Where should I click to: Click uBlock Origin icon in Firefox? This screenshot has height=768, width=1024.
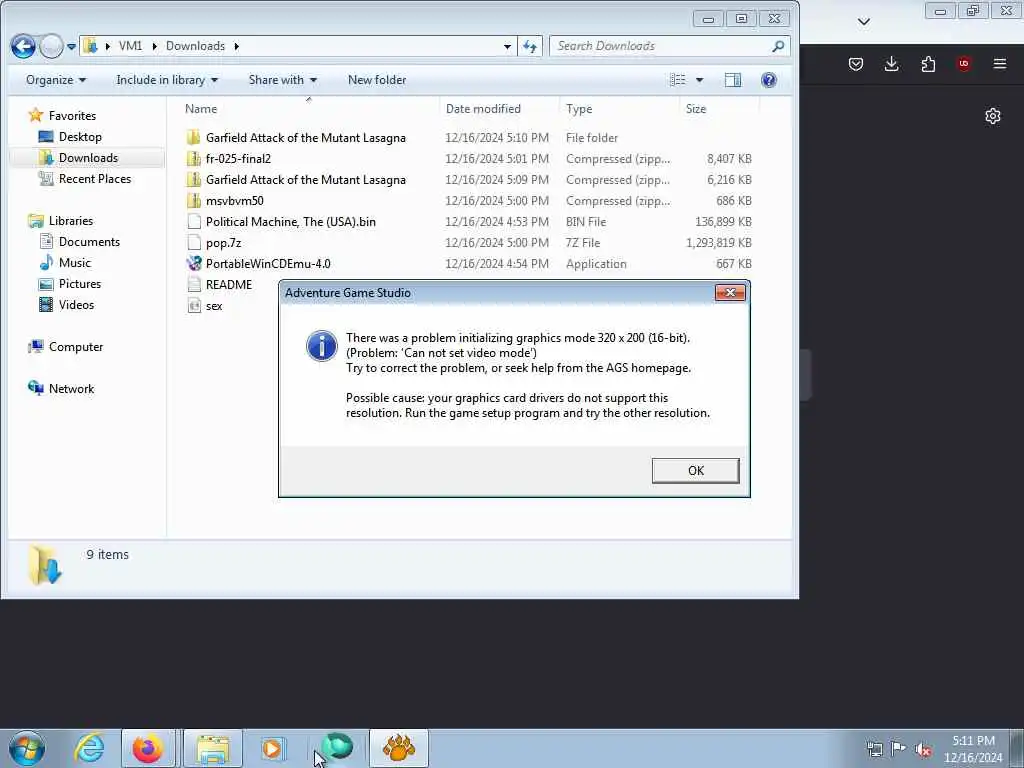point(964,64)
